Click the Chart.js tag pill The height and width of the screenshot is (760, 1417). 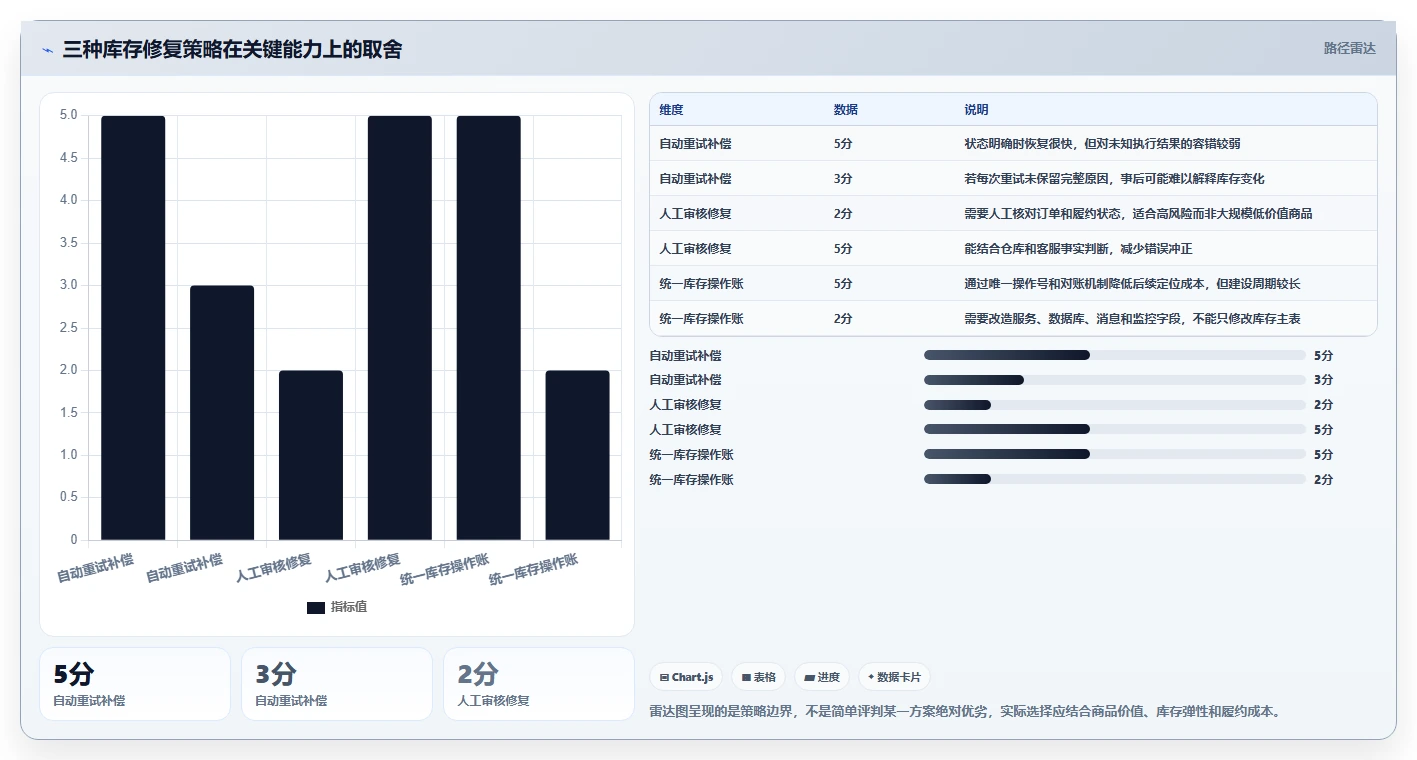click(x=686, y=677)
